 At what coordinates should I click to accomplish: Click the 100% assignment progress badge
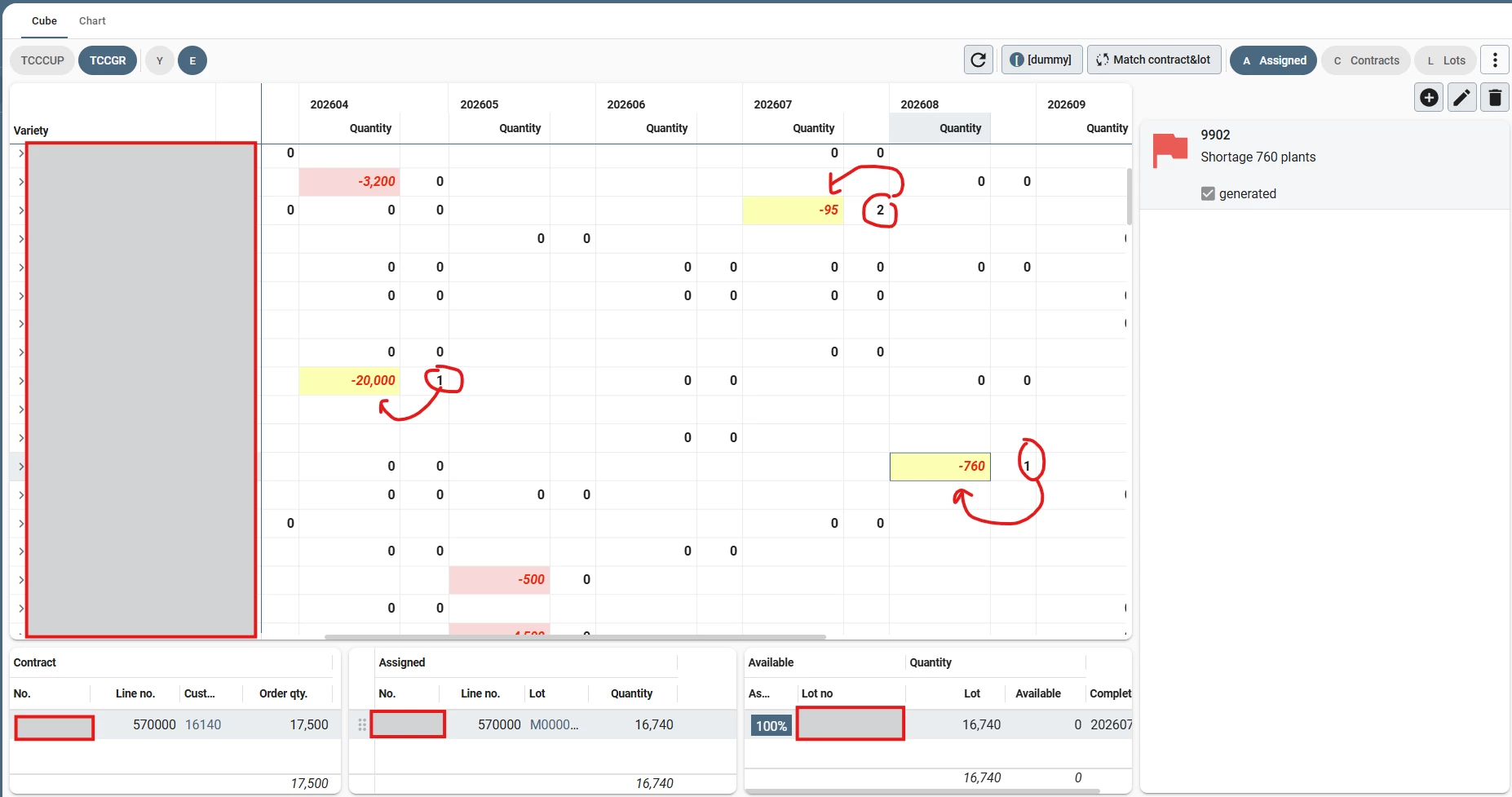point(771,726)
